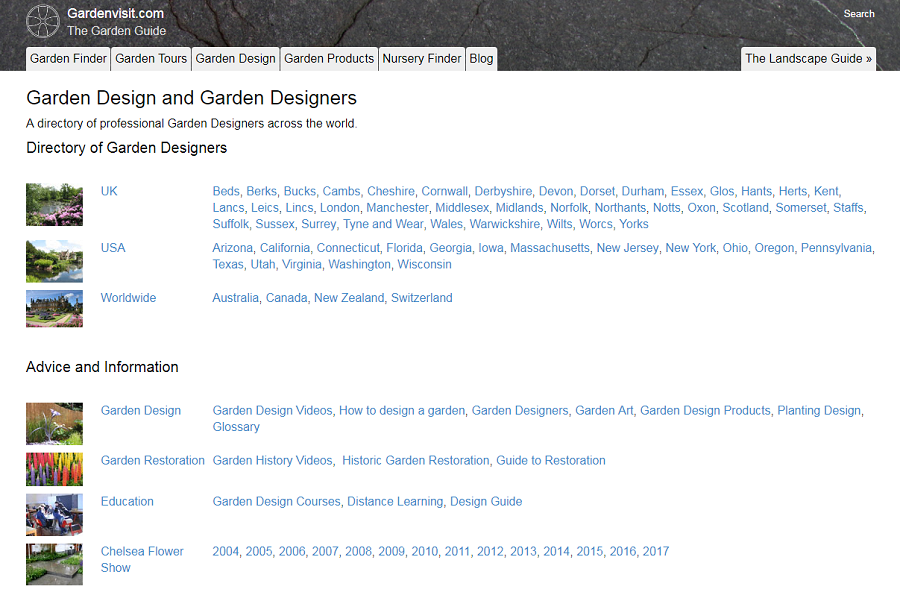The width and height of the screenshot is (900, 598).
Task: Click the Gardenvisit.com circular logo icon
Action: (43, 22)
